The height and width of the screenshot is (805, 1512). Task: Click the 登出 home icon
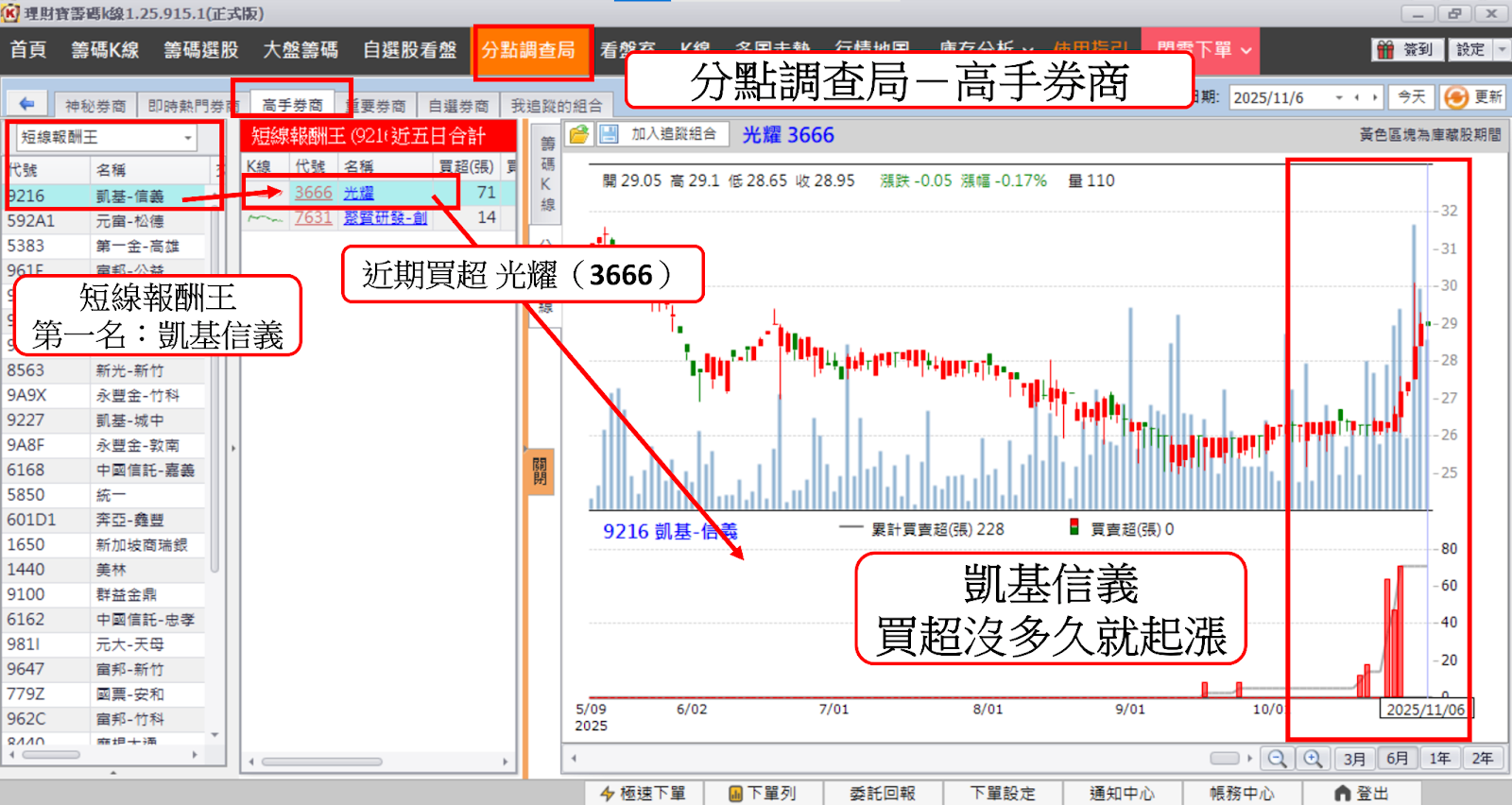pos(1343,794)
